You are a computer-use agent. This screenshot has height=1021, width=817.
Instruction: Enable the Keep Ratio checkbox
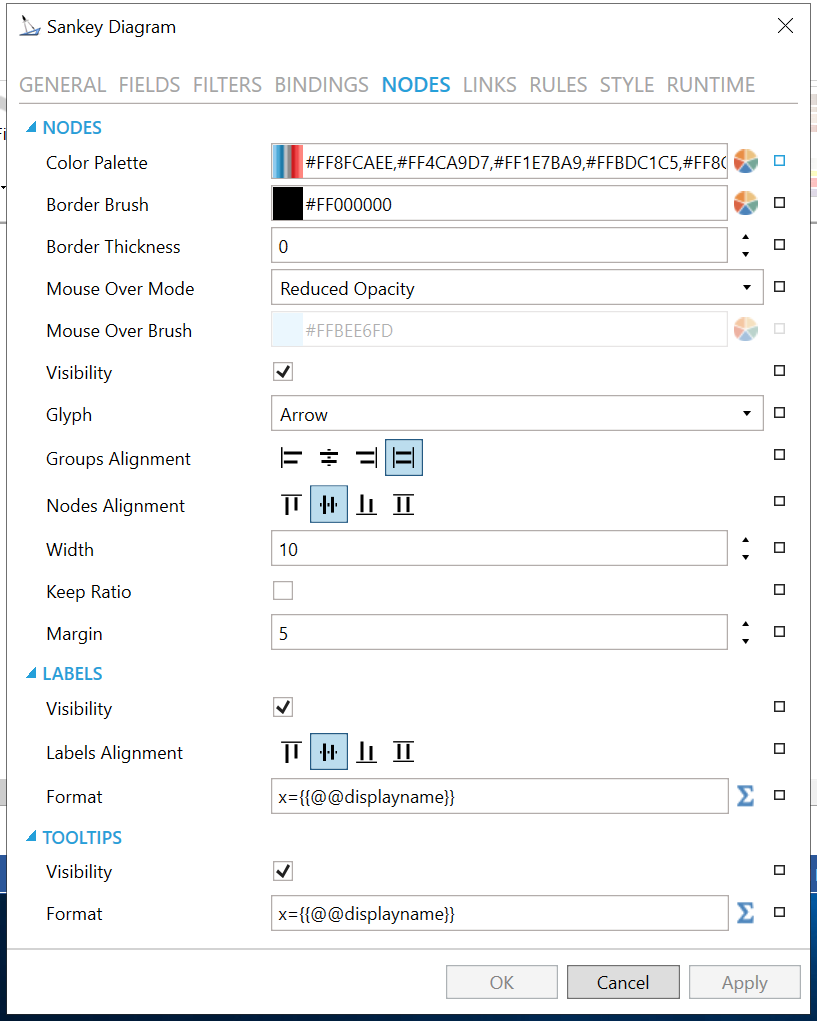[x=283, y=591]
